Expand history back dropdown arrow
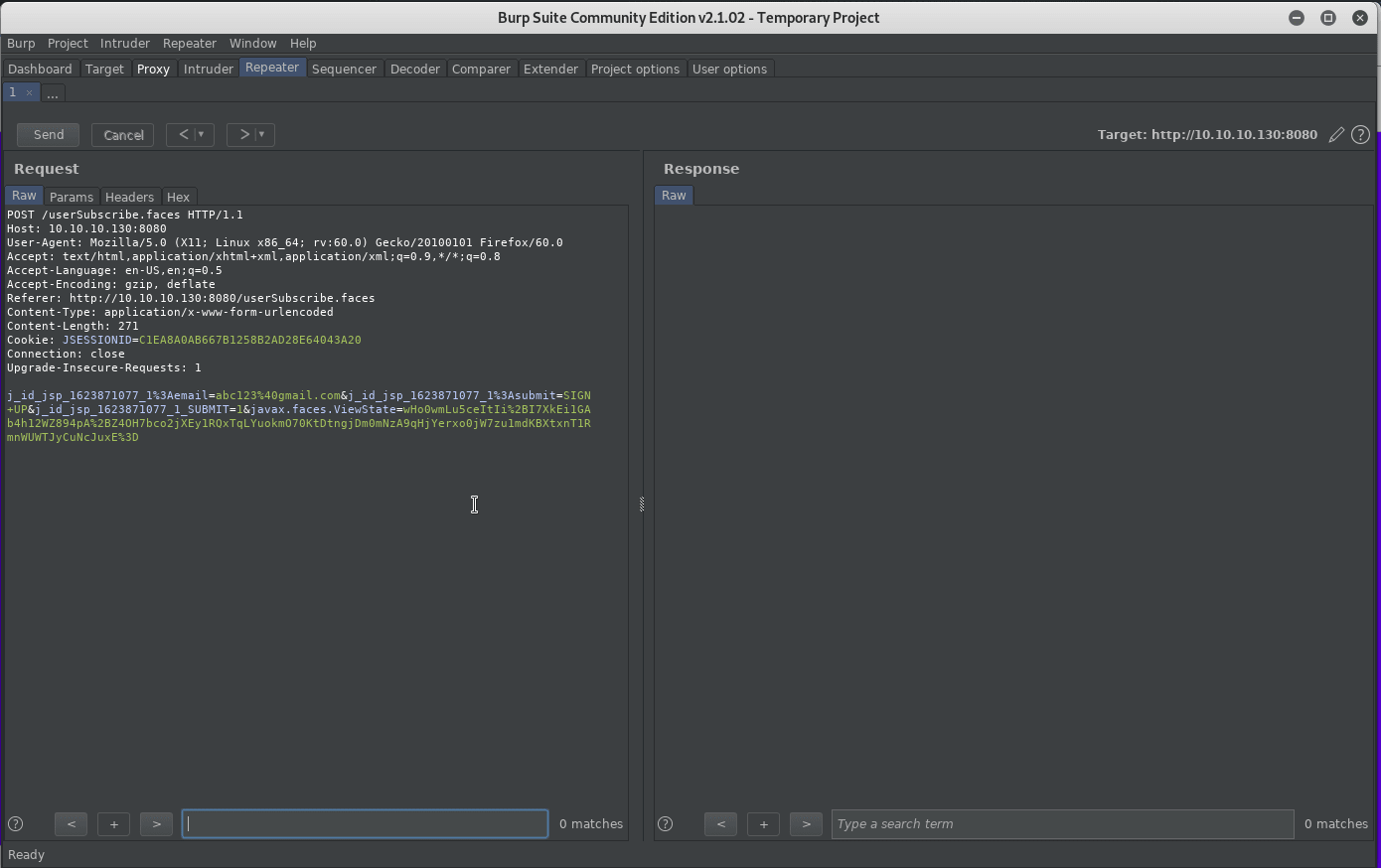 coord(202,134)
